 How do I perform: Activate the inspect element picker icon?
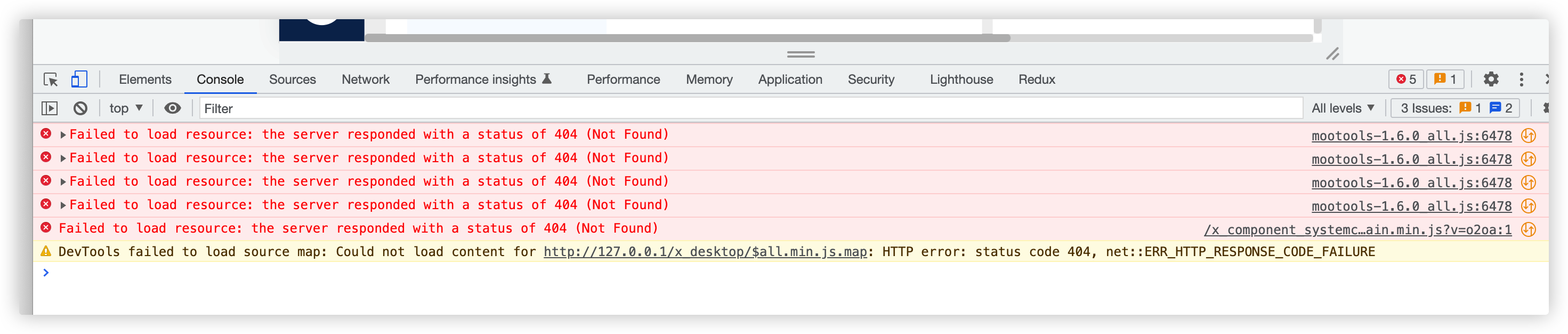coord(51,79)
